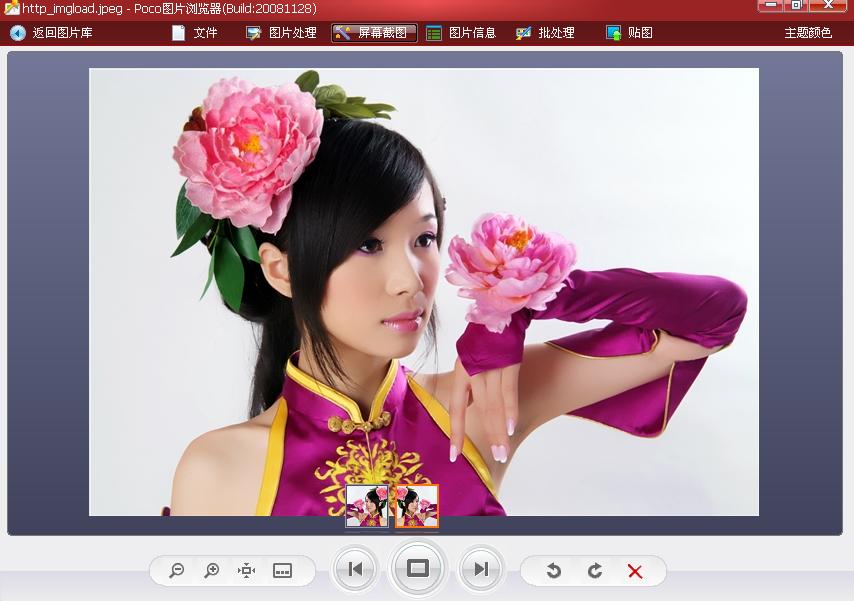This screenshot has height=601, width=854.
Task: Click 返回图片库 to return to library
Action: click(52, 33)
